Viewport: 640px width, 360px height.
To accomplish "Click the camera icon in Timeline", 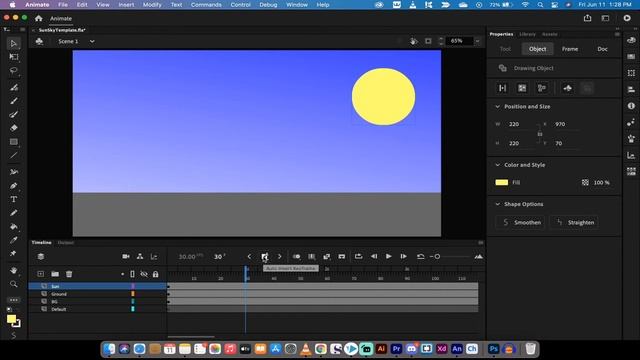I will [126, 256].
